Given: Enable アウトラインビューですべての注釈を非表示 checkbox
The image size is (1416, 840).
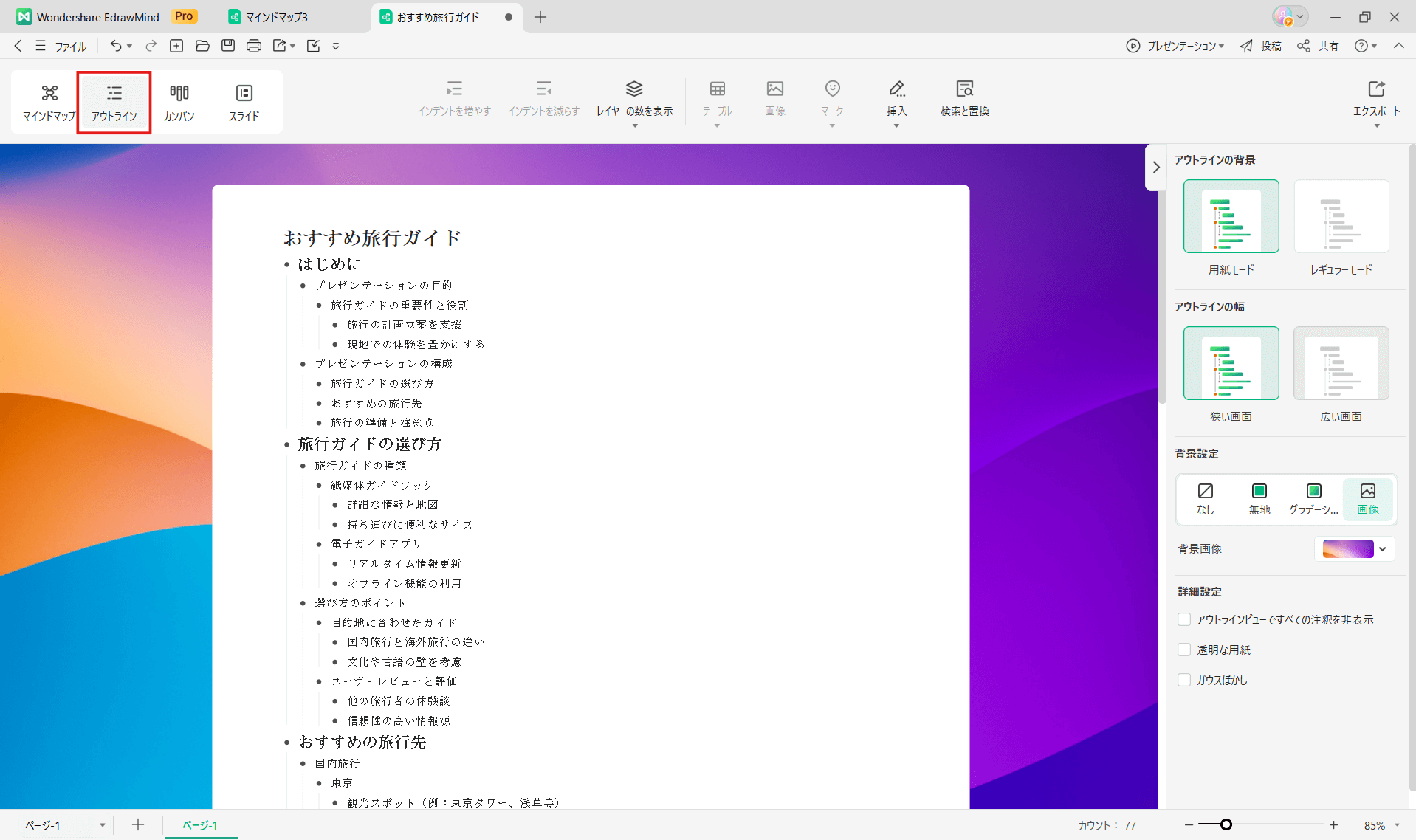Looking at the screenshot, I should pos(1184,619).
